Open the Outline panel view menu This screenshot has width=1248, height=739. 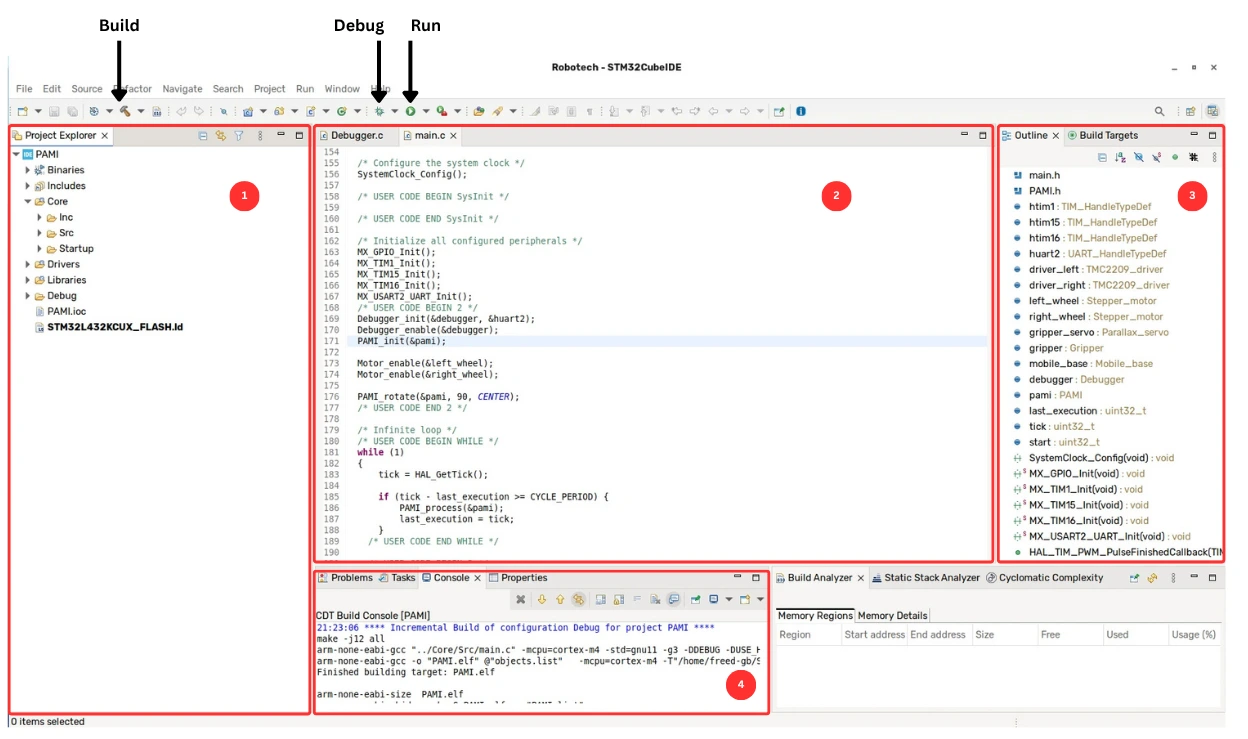1214,157
